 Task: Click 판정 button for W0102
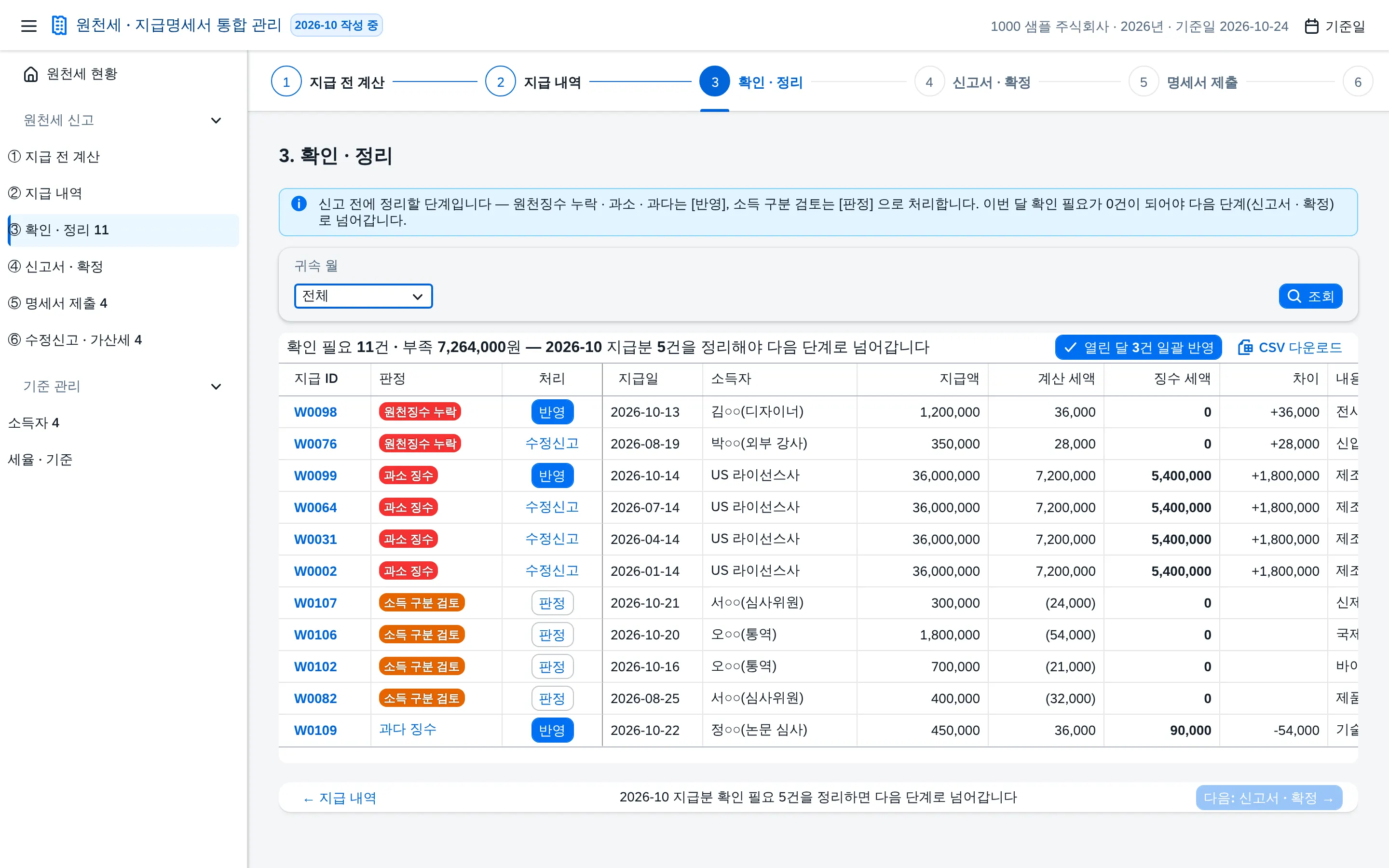pos(552,666)
